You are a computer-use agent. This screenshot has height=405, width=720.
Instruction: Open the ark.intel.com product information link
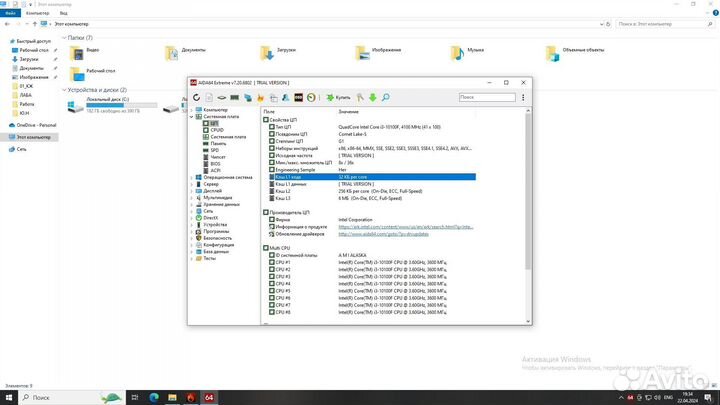[406, 227]
